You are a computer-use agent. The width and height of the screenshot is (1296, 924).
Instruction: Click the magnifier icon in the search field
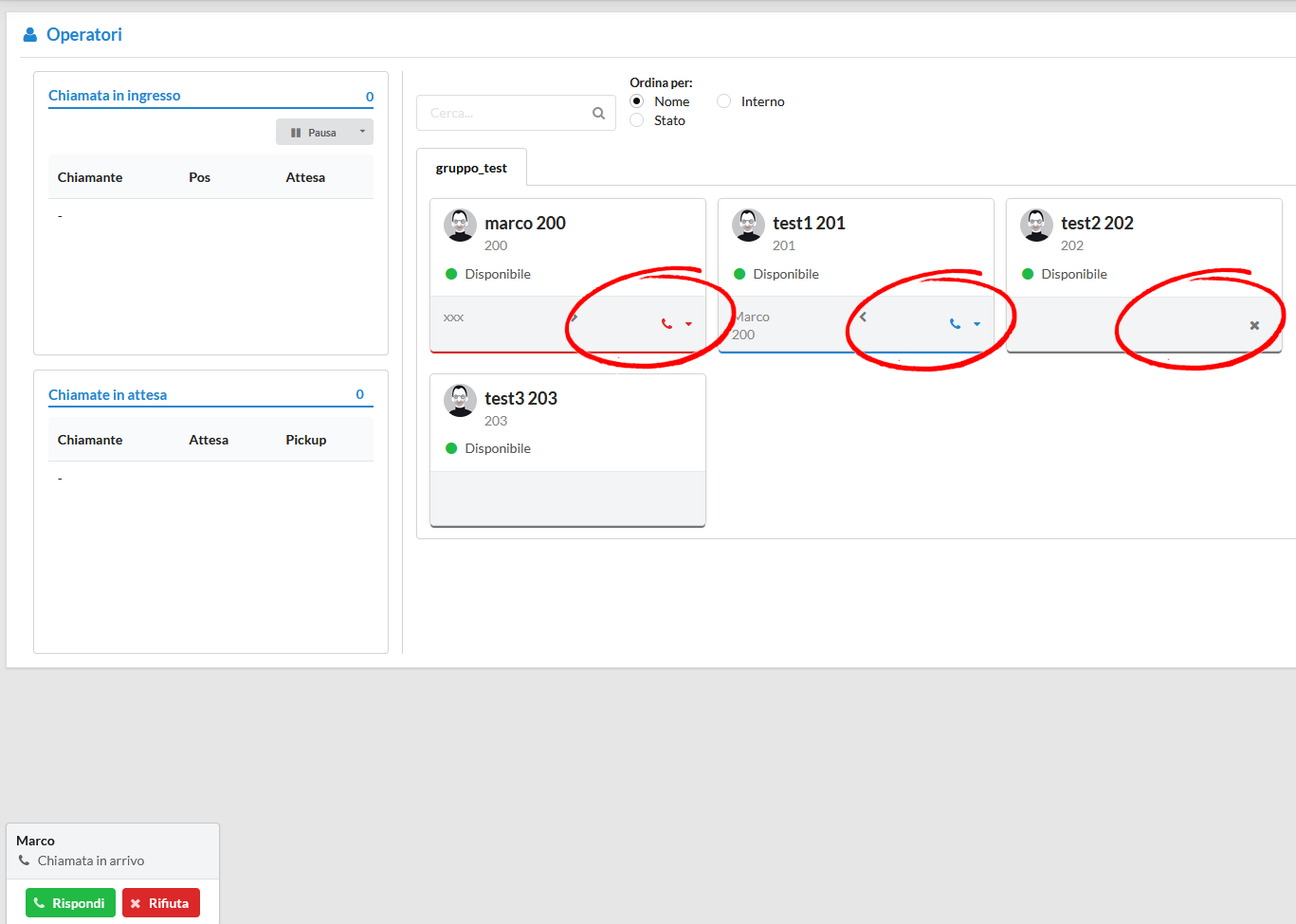point(598,112)
